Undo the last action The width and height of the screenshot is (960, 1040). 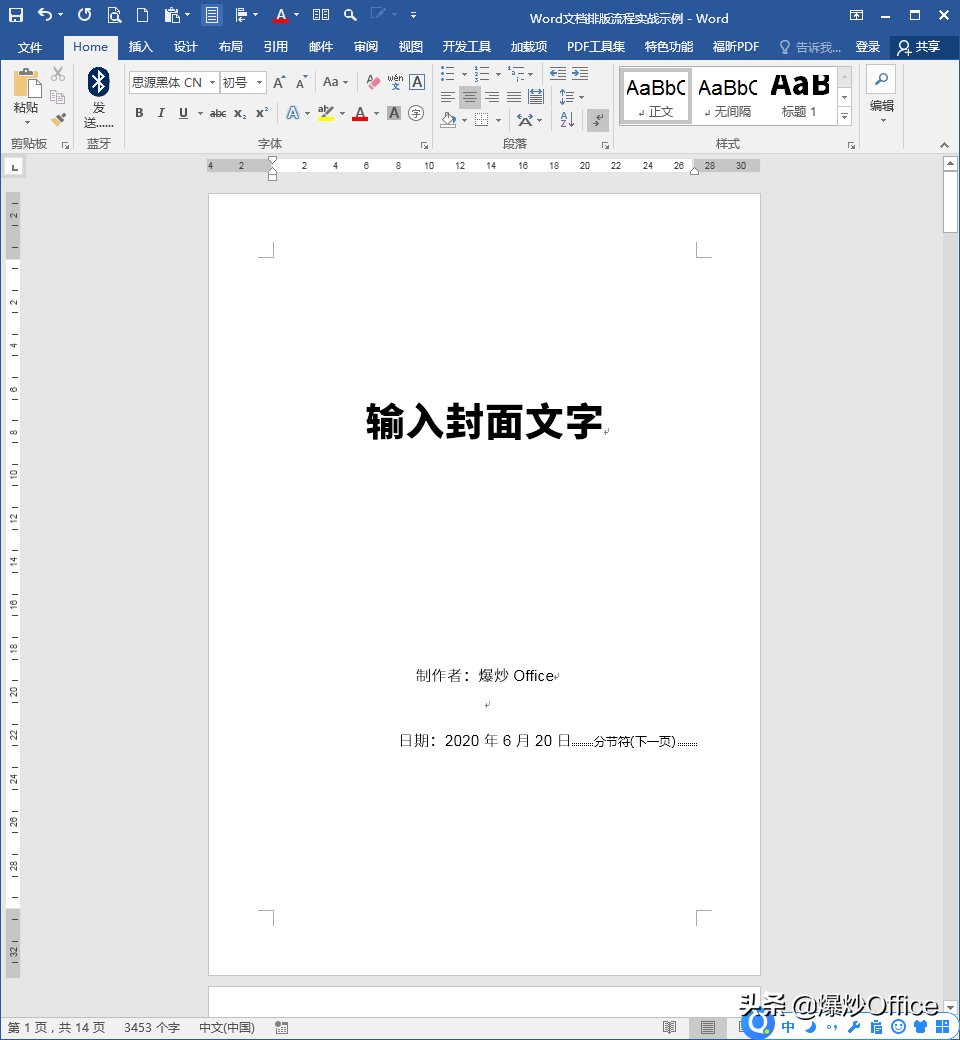click(44, 15)
